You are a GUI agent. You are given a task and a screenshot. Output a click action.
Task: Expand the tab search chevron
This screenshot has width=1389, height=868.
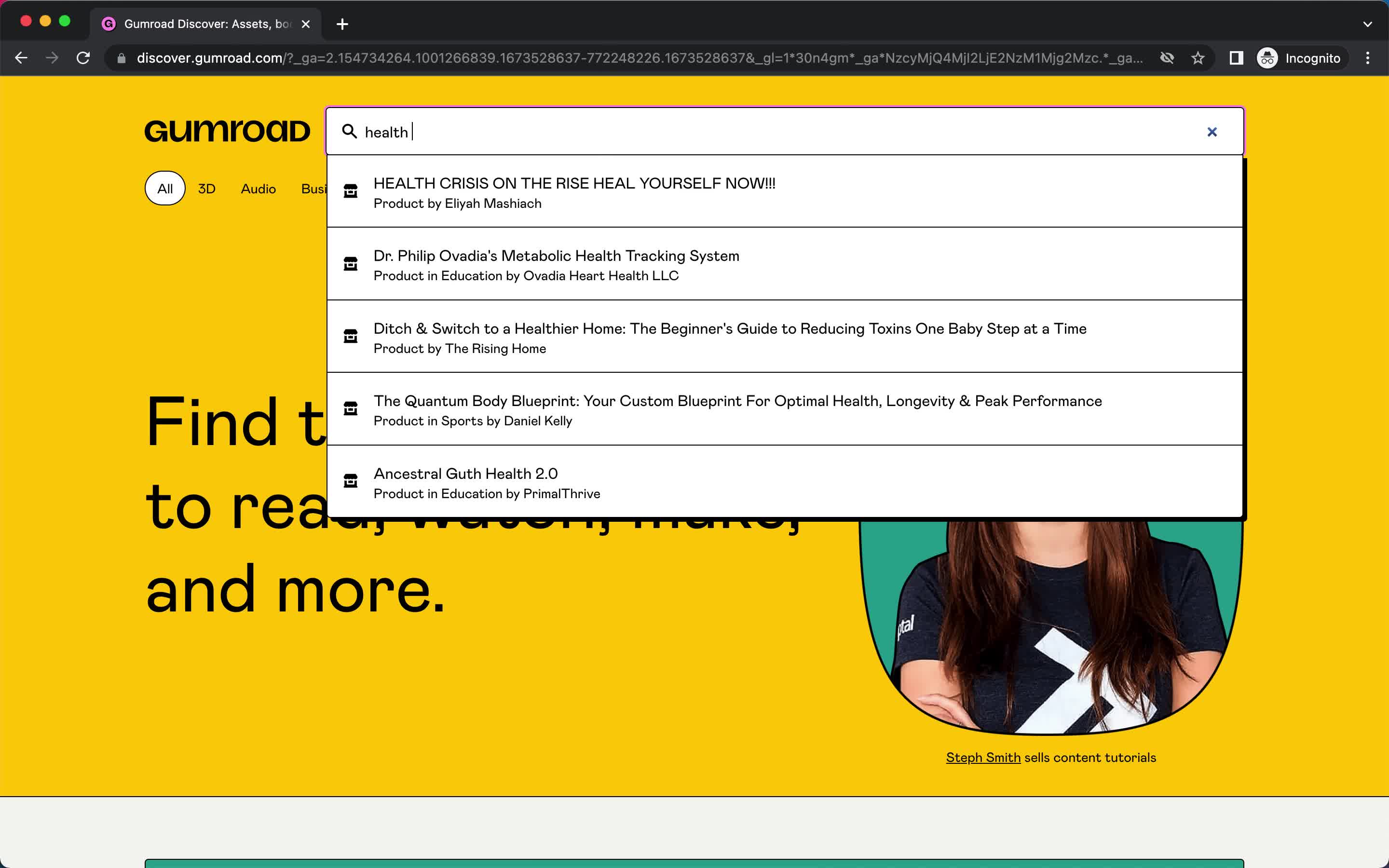(1367, 24)
